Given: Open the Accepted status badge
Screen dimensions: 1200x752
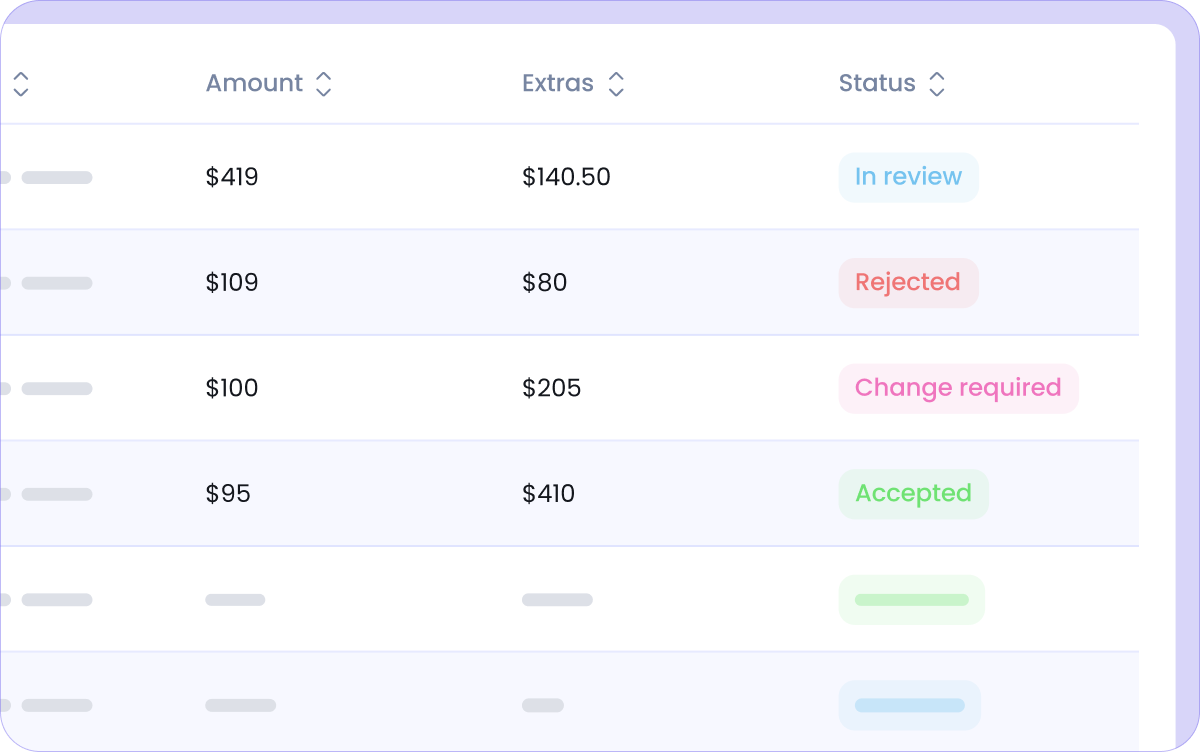Looking at the screenshot, I should click(x=913, y=494).
